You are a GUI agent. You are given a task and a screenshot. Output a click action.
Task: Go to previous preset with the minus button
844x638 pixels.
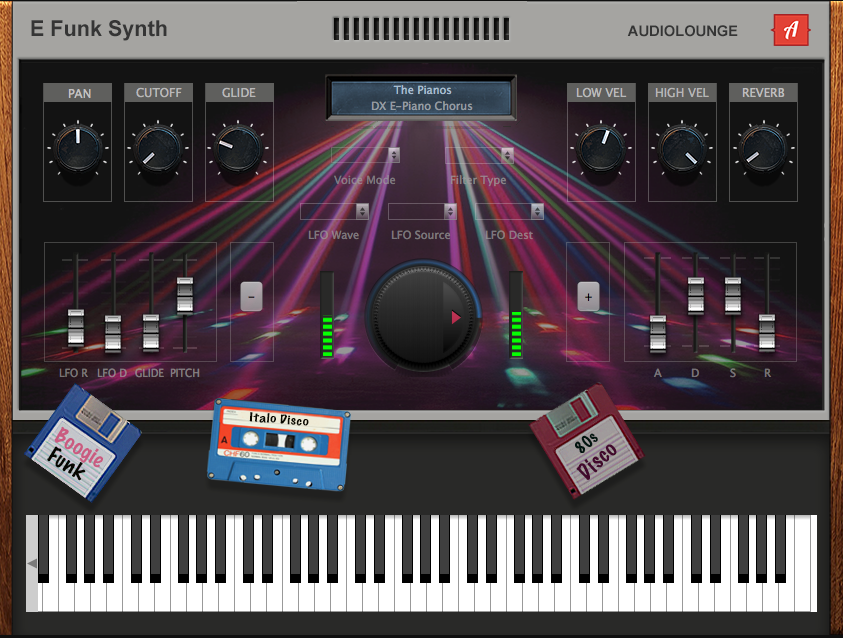point(251,297)
